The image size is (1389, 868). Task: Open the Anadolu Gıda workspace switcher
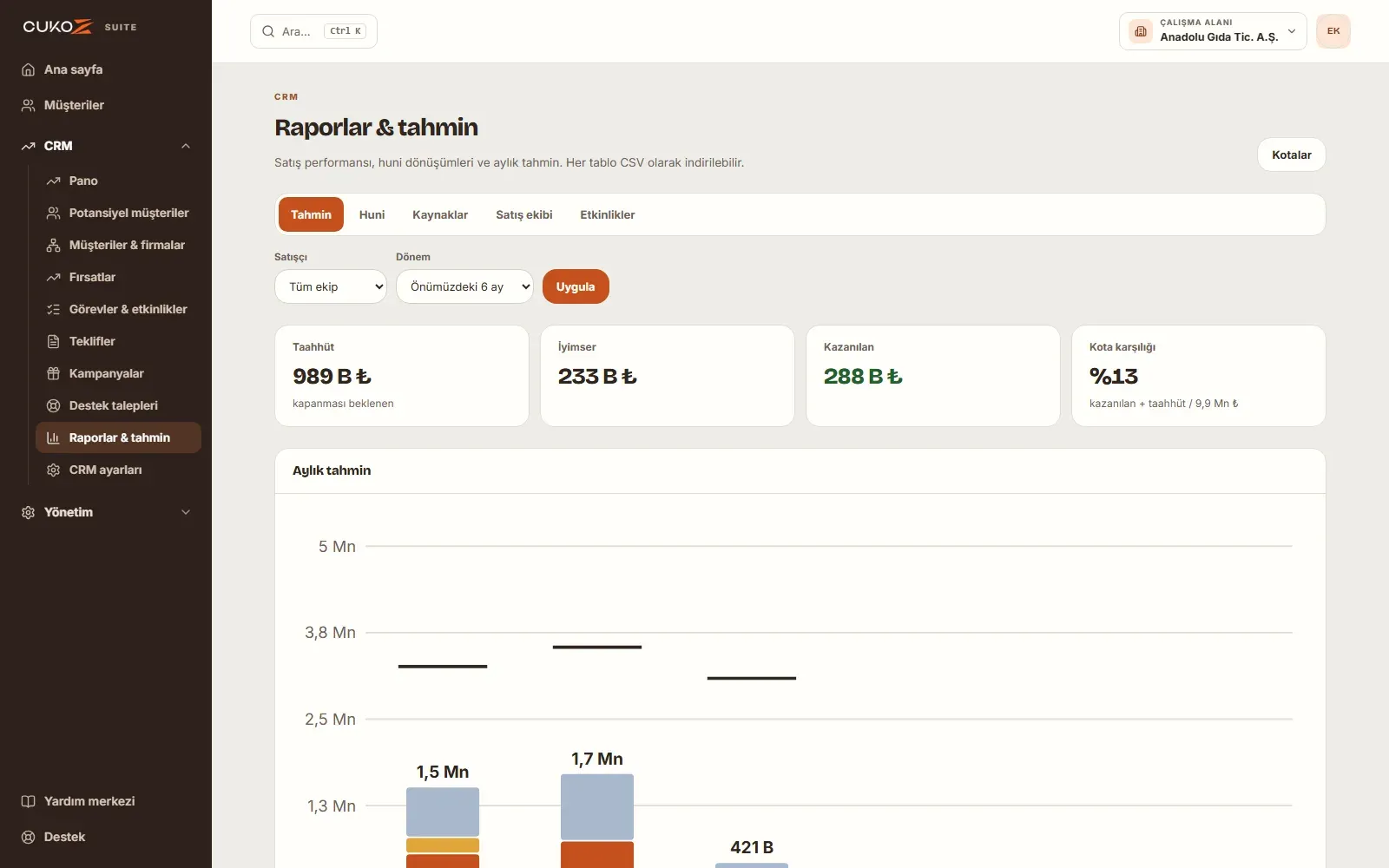click(1213, 31)
